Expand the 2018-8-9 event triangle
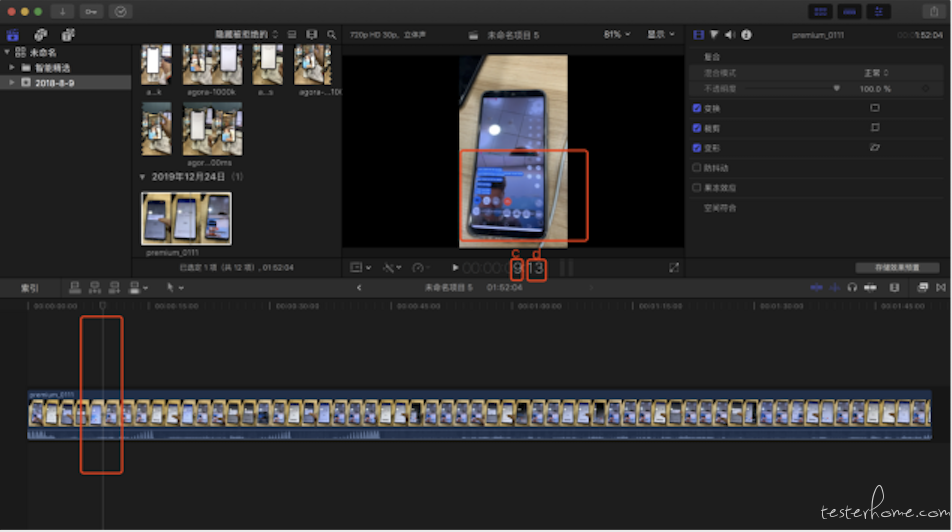Viewport: 952px width, 532px height. click(12, 83)
